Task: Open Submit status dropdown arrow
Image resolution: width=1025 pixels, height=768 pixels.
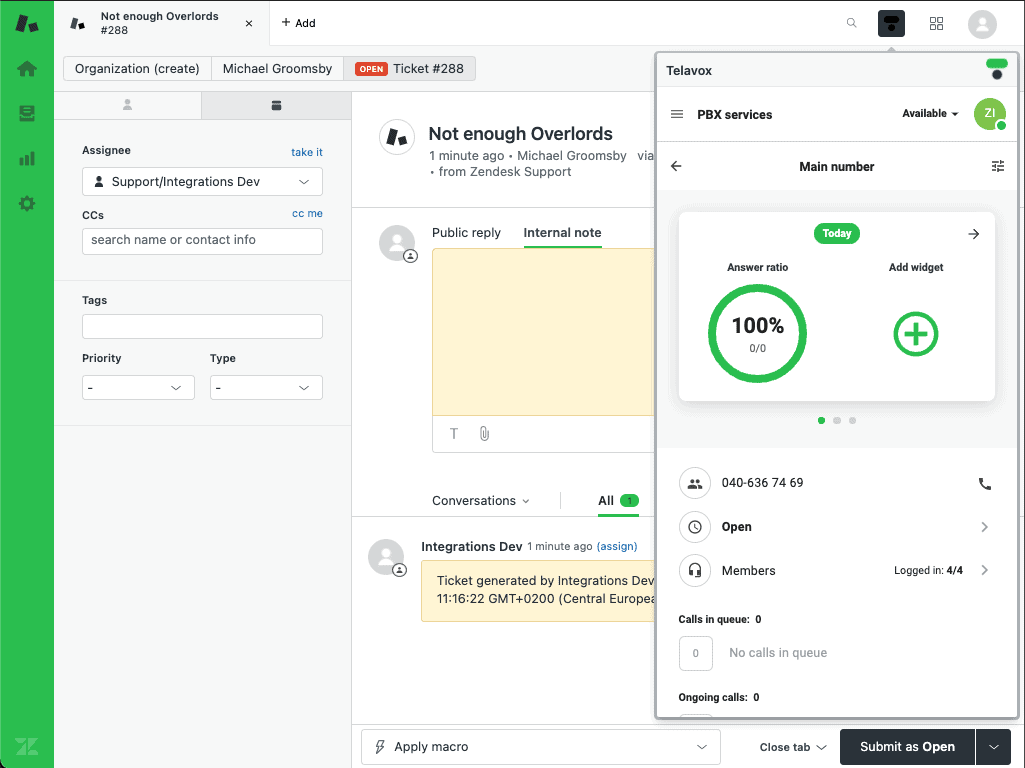Action: [x=994, y=746]
